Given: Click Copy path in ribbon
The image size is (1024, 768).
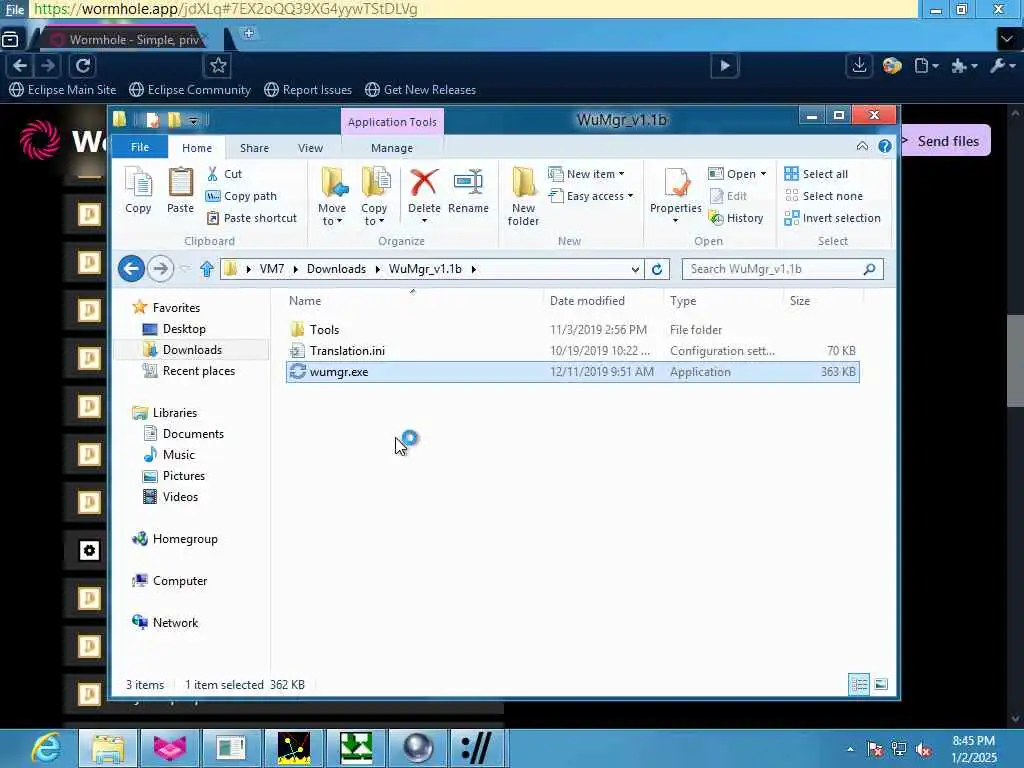Looking at the screenshot, I should tap(241, 196).
